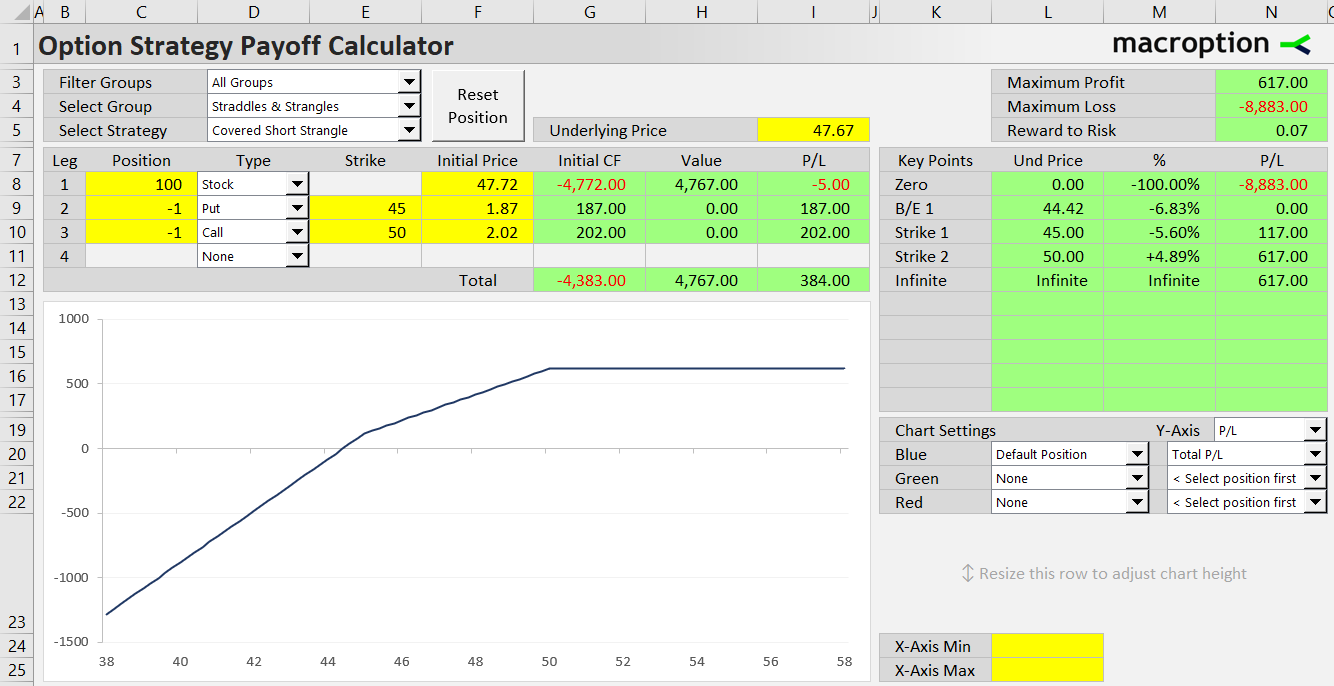Screen dimensions: 1334x686
Task: Open the Leg 4 Type dropdown showing None
Action: point(297,256)
